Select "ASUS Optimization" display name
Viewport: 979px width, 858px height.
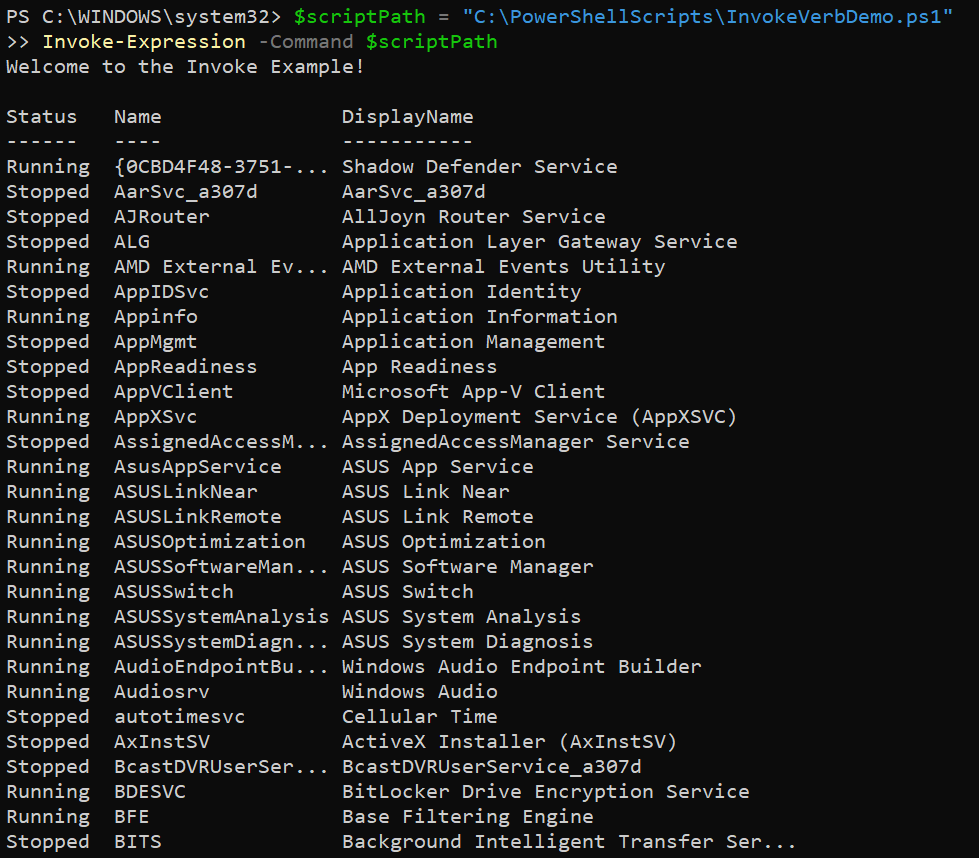[x=444, y=541]
